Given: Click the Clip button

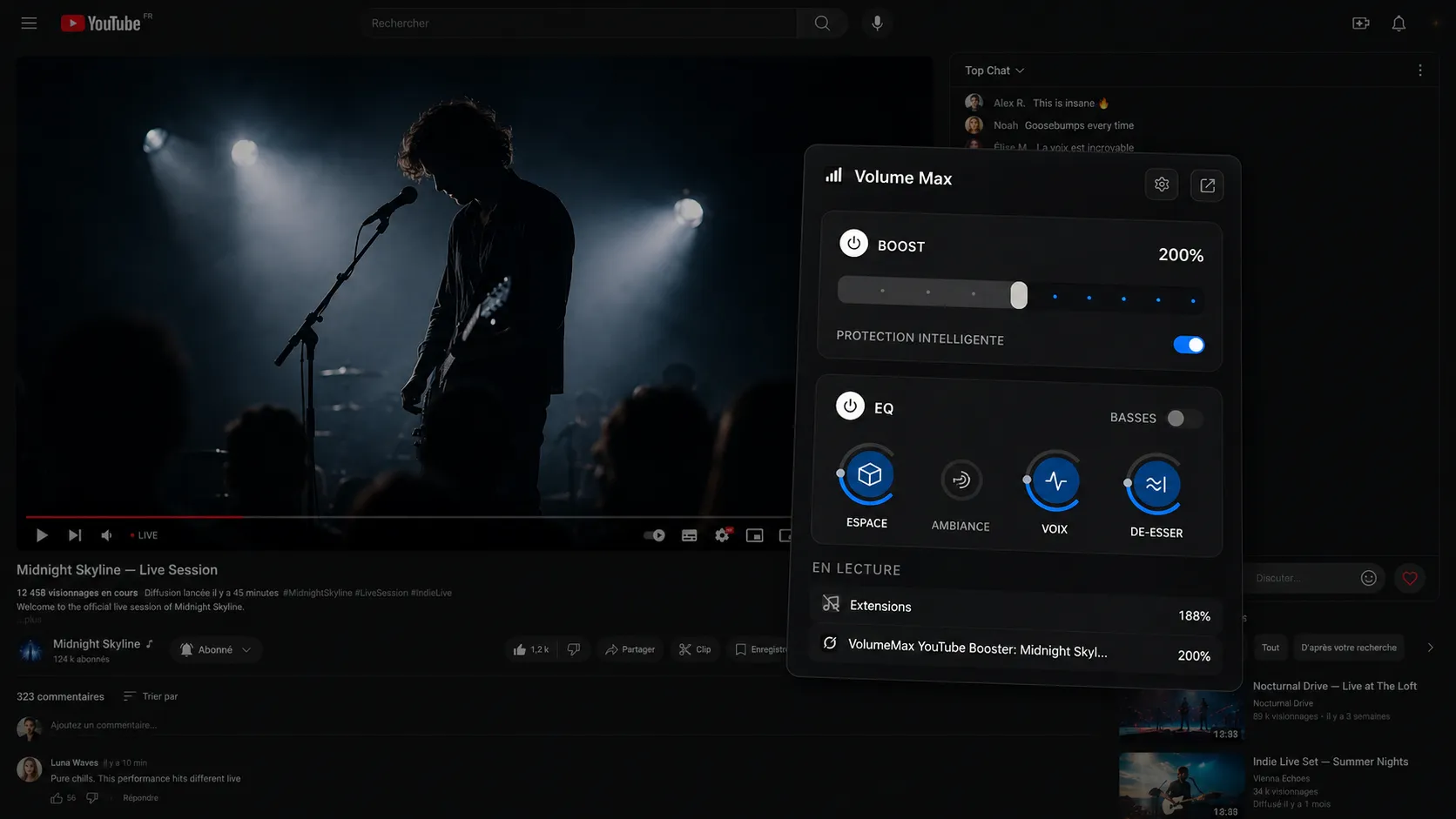Looking at the screenshot, I should point(695,649).
